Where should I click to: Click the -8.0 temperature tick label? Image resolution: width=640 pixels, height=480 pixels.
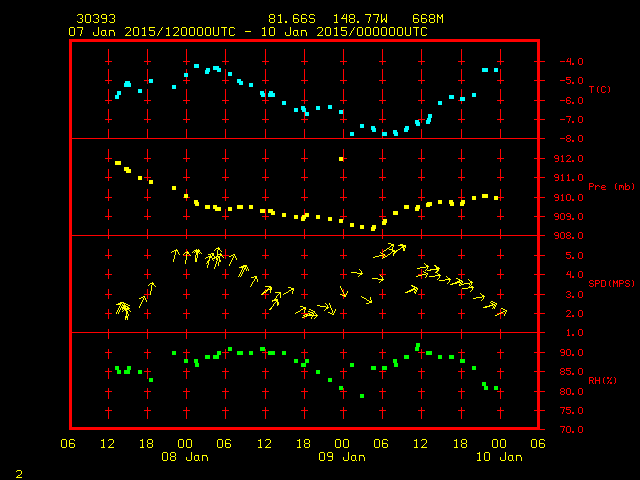(x=571, y=139)
